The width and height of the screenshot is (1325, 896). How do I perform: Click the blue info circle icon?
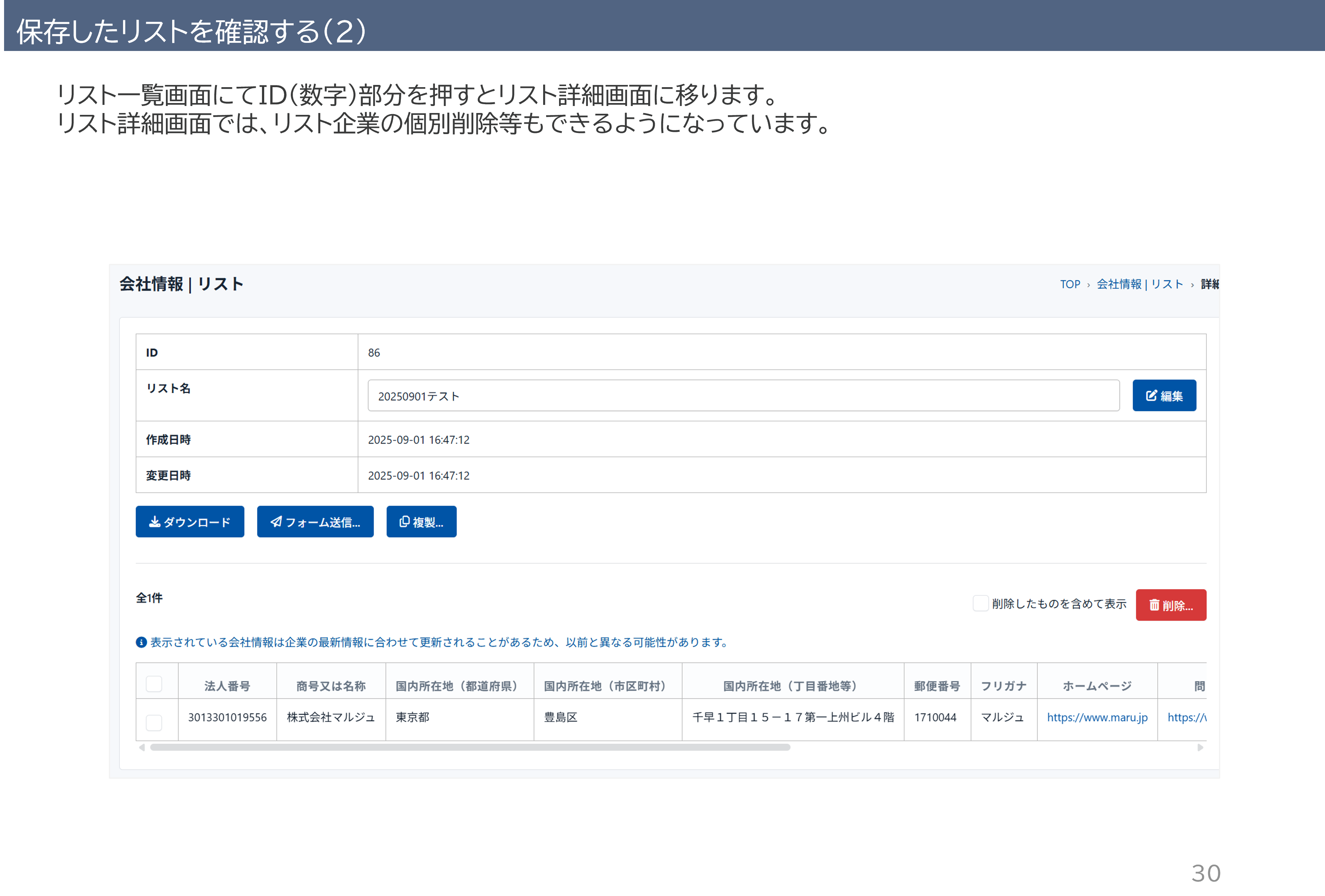pos(142,642)
